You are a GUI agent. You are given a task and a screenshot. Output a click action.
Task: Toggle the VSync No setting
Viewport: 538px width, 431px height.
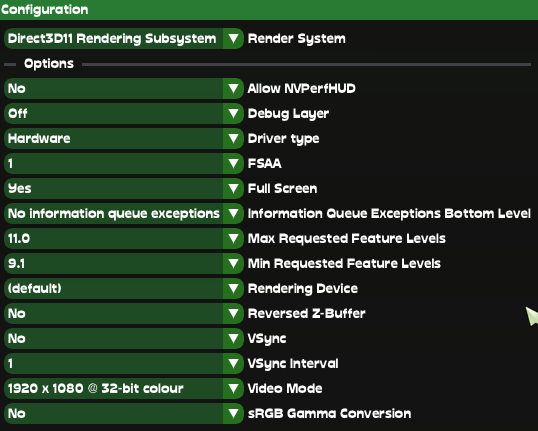click(124, 338)
